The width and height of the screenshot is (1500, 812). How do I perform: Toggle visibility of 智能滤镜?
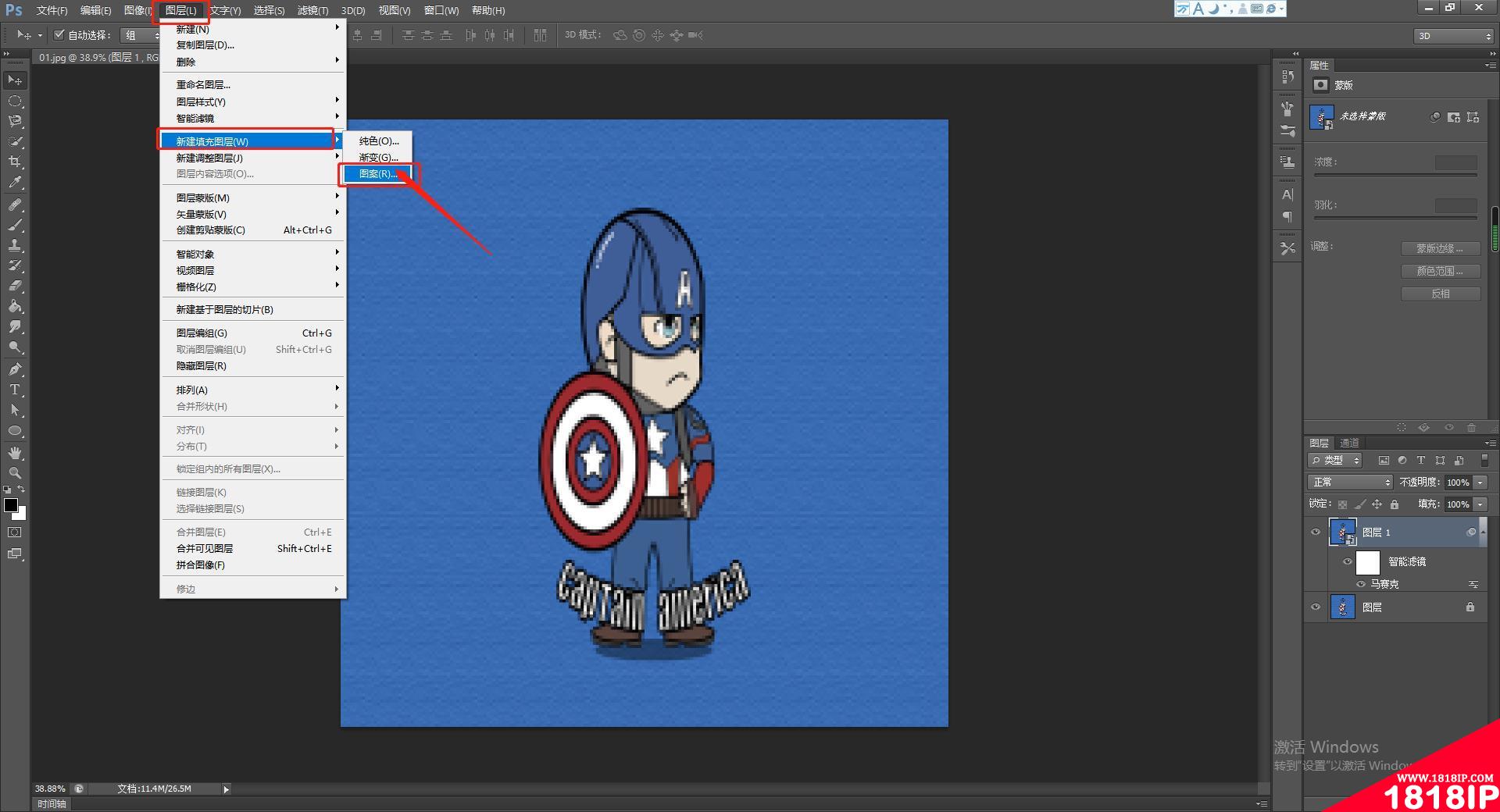pos(1348,561)
